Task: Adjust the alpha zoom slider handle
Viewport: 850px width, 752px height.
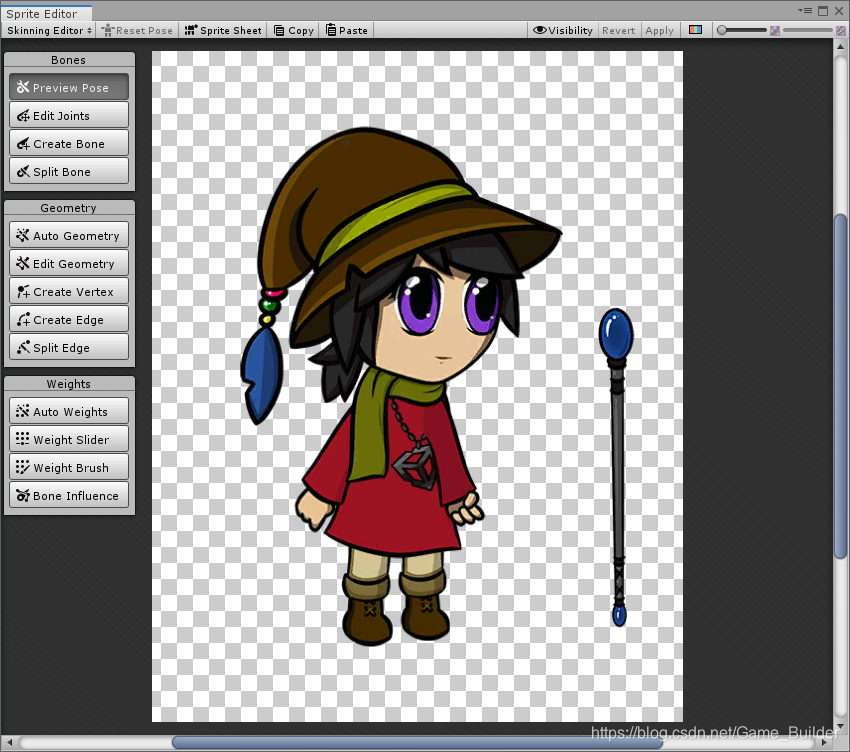Action: (x=722, y=30)
